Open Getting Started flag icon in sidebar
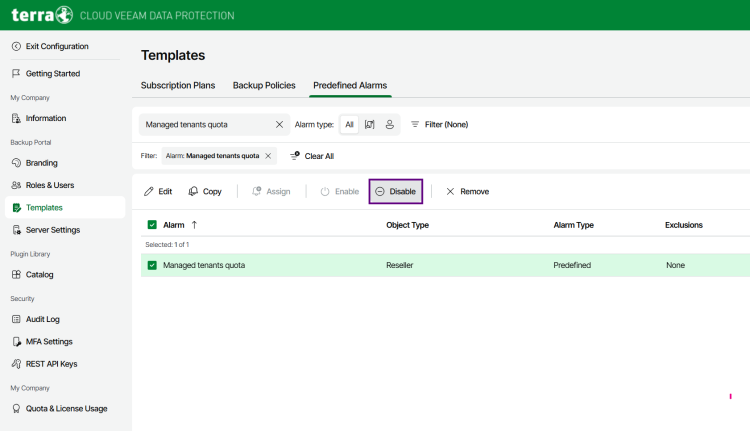Viewport: 750px width, 431px height. click(16, 73)
